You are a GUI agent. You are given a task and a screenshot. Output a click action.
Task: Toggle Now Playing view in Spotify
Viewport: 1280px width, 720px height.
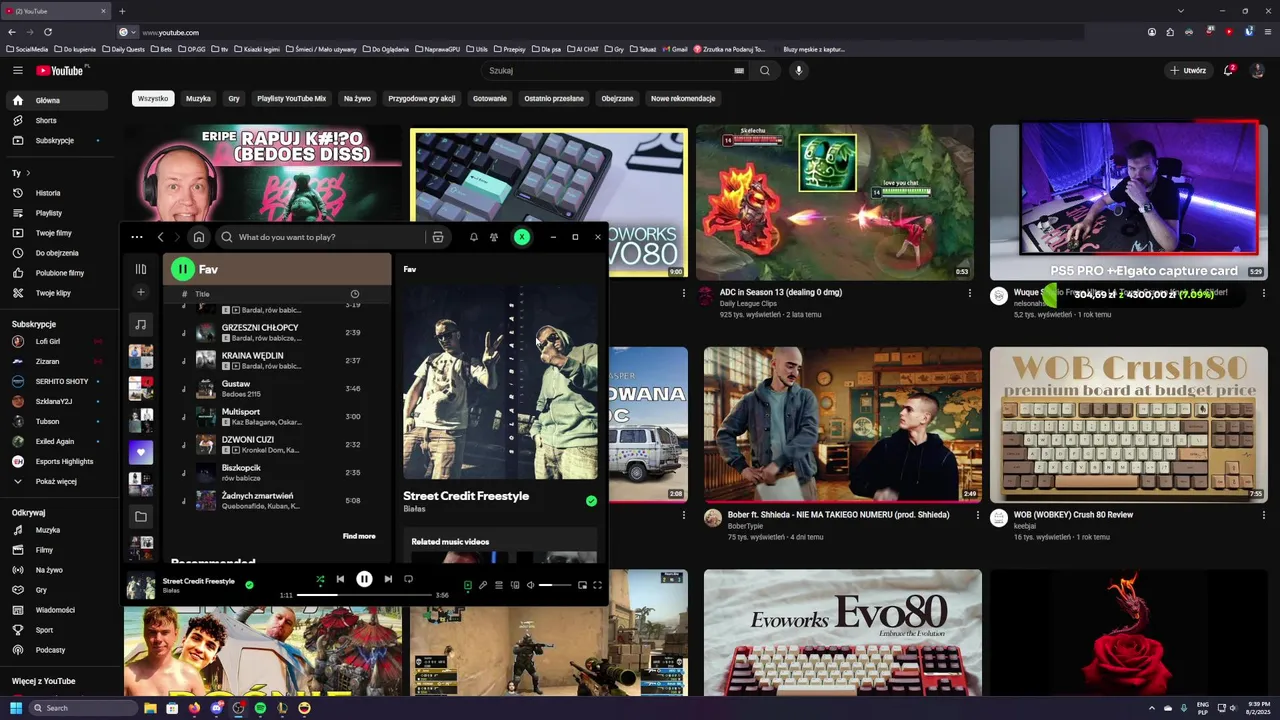(467, 585)
